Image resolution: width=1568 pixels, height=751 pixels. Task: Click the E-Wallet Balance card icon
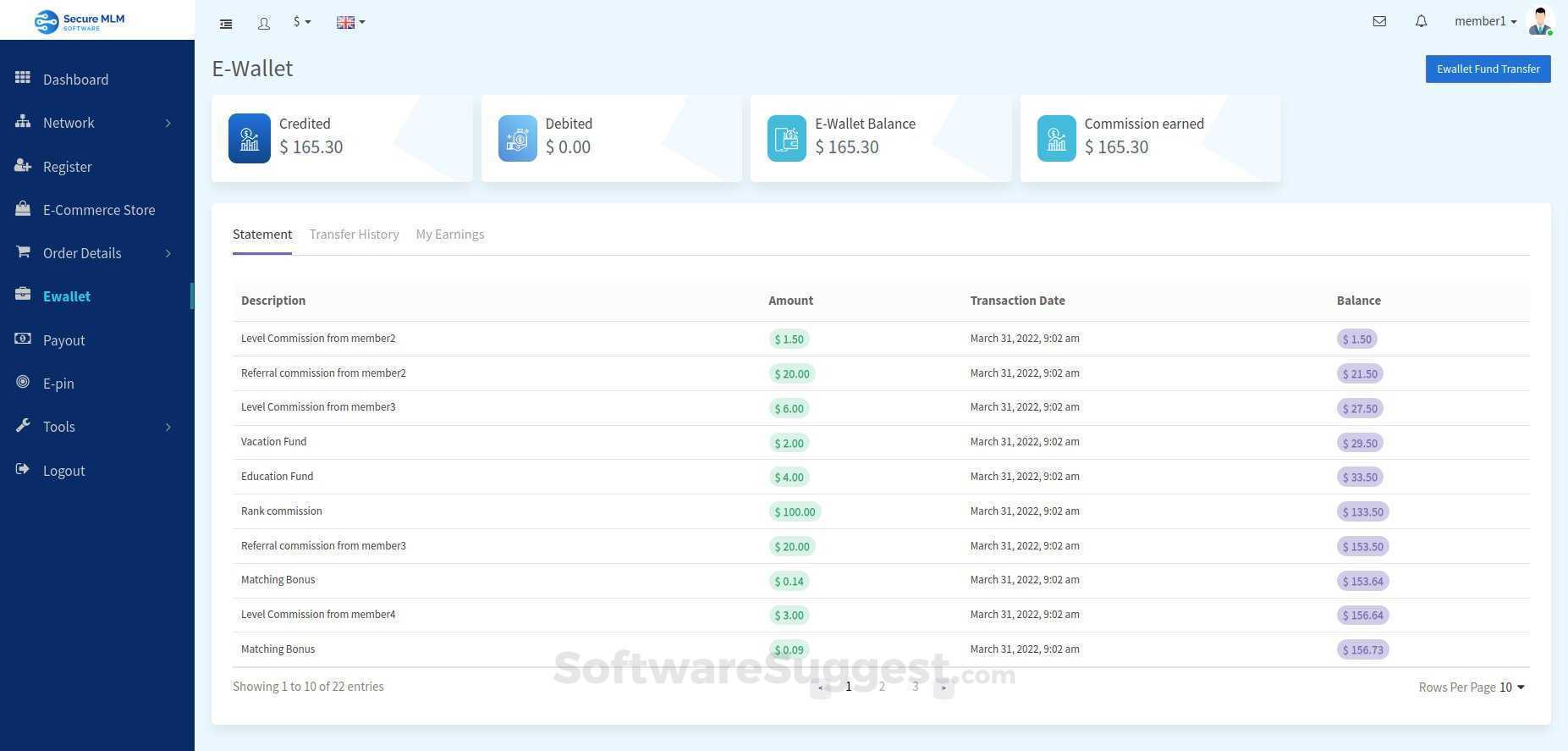[x=787, y=138]
